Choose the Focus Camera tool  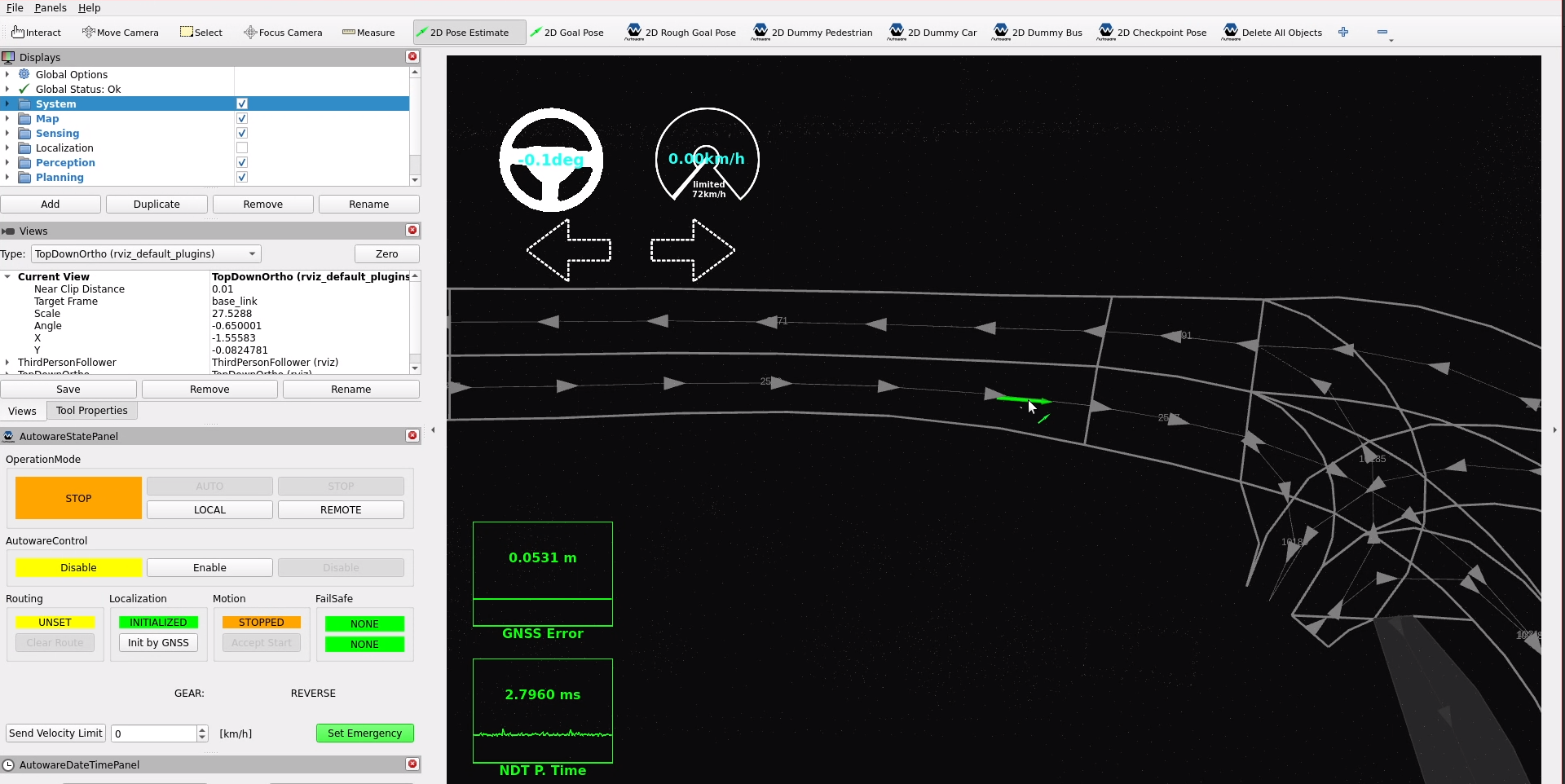(x=283, y=33)
